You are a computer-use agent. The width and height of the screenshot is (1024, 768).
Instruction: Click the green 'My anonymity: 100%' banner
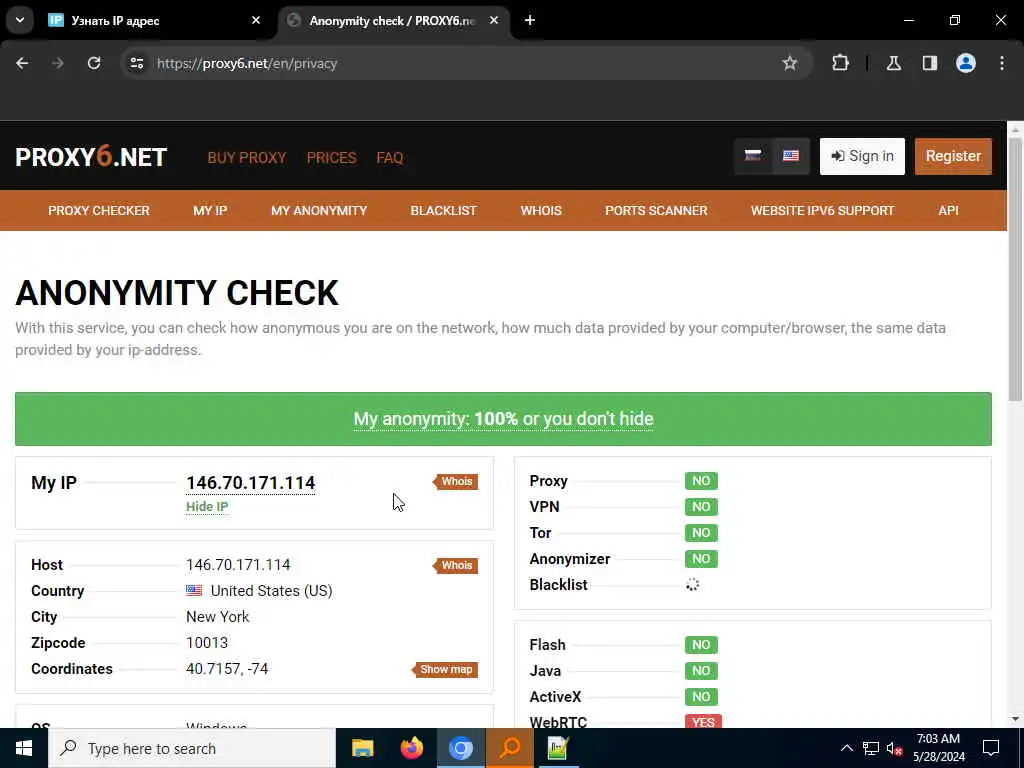click(503, 419)
